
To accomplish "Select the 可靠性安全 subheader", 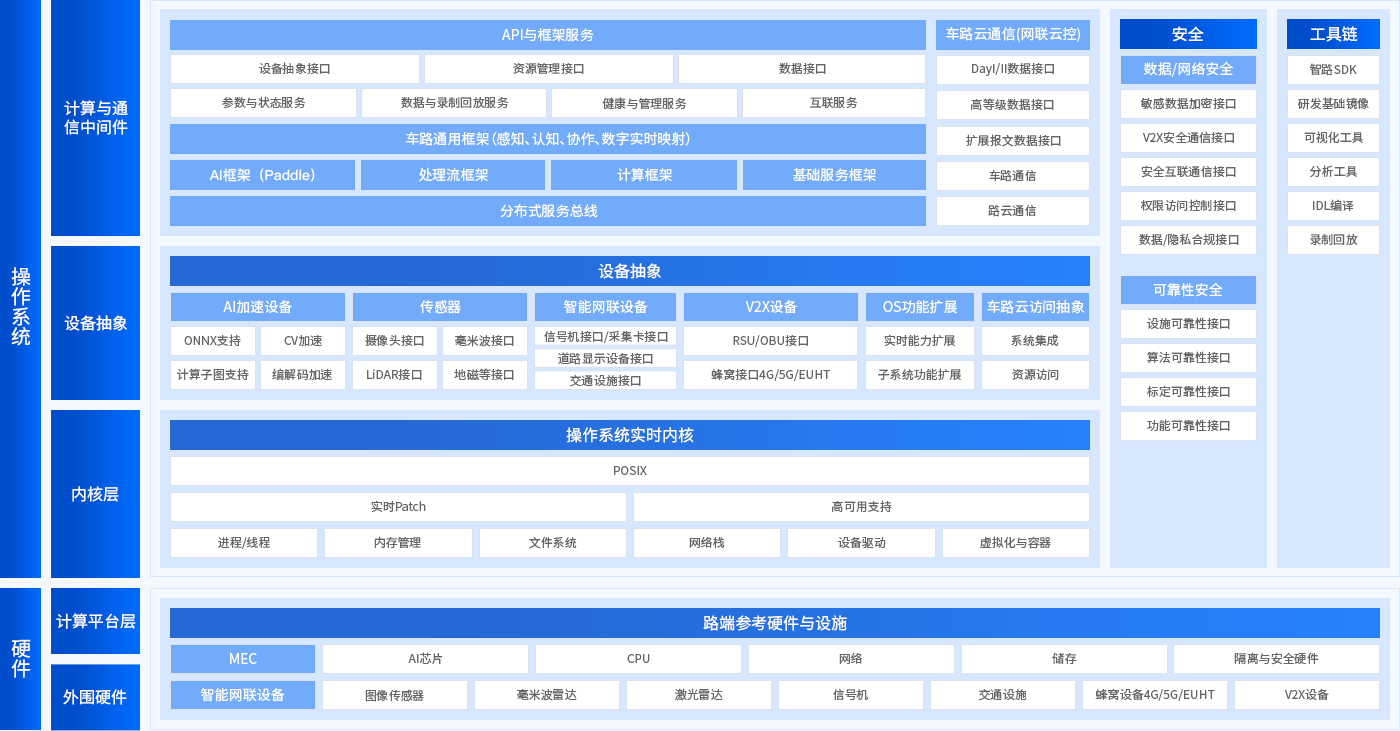I will coord(1188,290).
